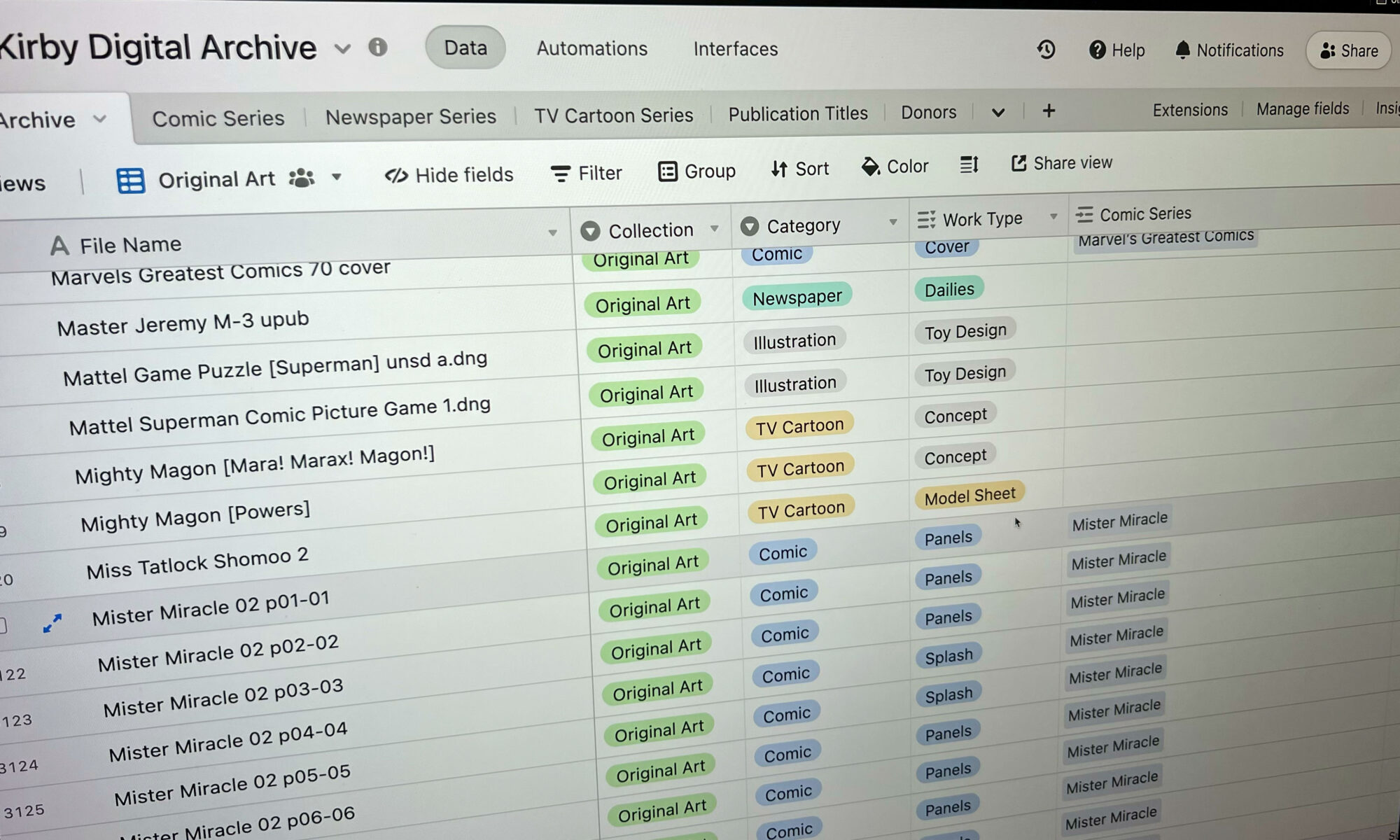
Task: Select cell 'Mattel Superman Comic Picture Game 1.dng'
Action: pyautogui.click(x=280, y=416)
